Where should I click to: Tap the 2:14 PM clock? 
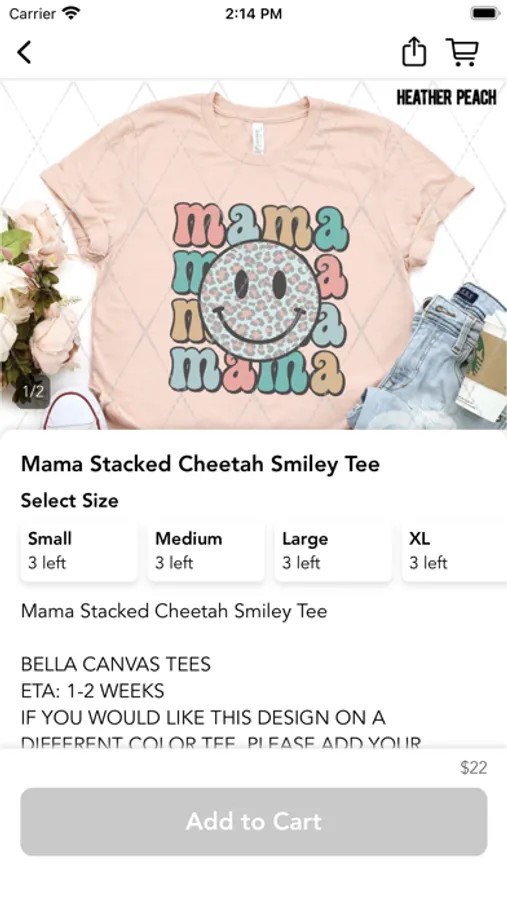pos(253,14)
